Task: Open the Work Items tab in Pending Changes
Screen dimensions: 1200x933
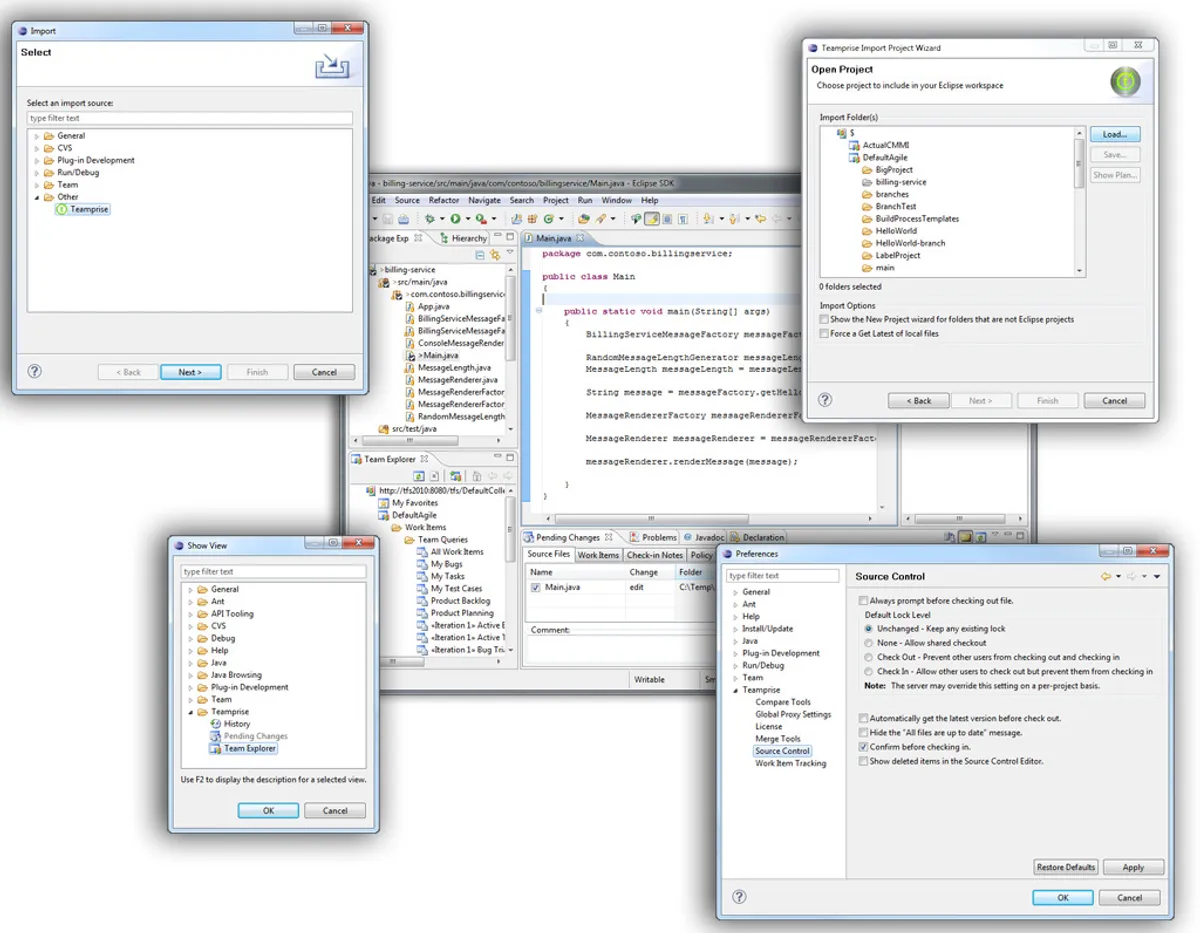Action: [x=598, y=555]
